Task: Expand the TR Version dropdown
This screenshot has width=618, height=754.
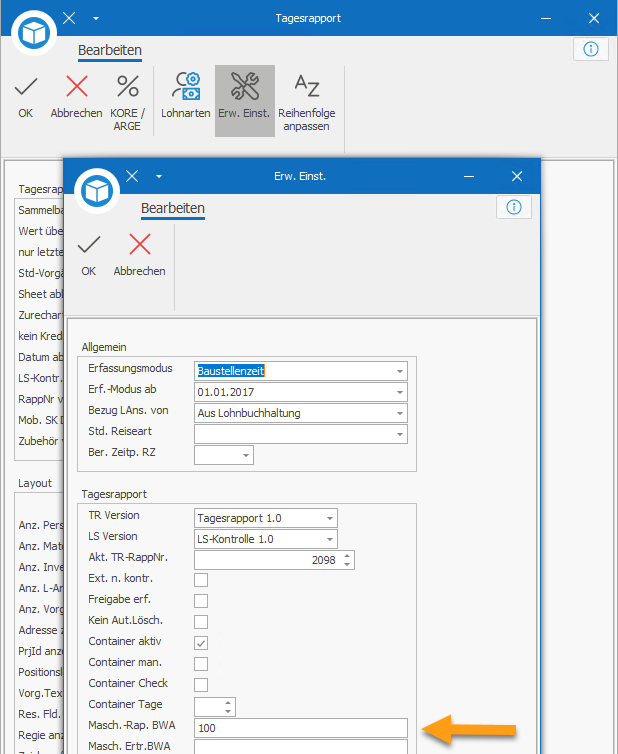Action: [330, 518]
